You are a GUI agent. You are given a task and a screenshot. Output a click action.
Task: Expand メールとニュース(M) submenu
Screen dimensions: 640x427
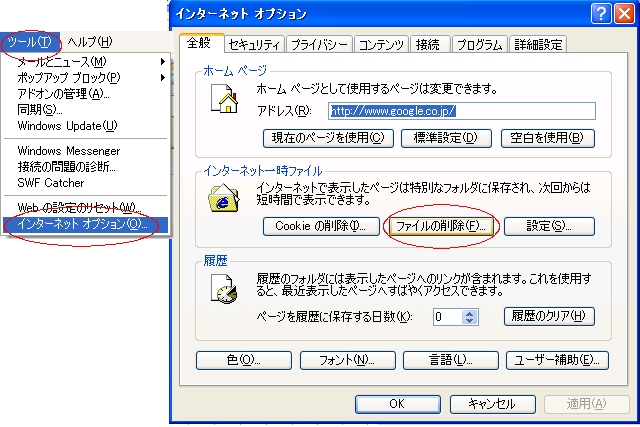tap(85, 62)
